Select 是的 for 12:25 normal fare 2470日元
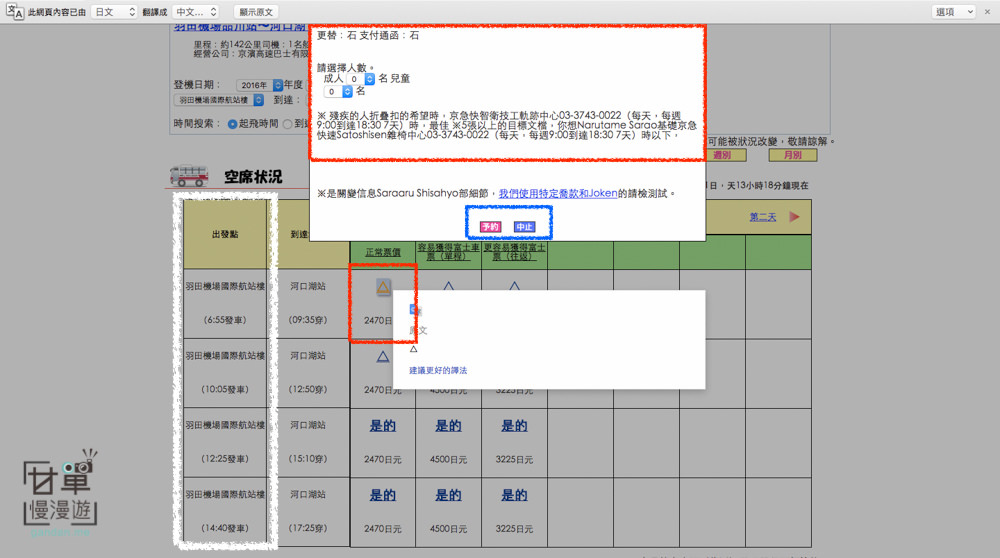This screenshot has width=1000, height=558. 383,426
